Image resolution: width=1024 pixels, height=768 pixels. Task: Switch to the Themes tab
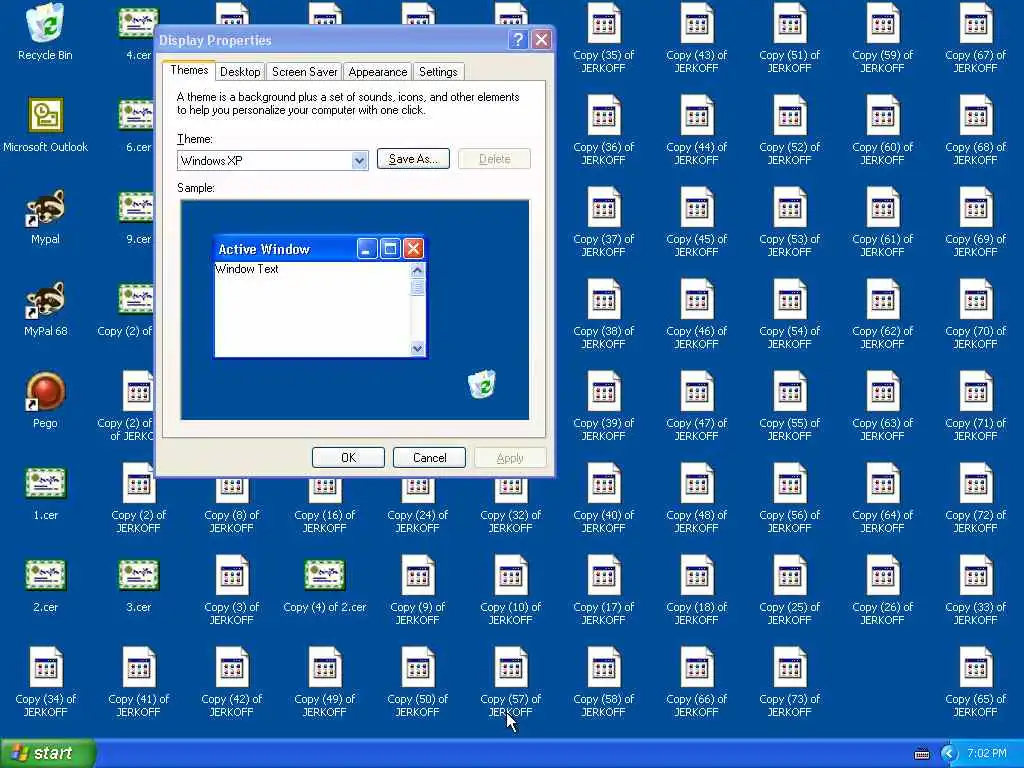coord(189,70)
